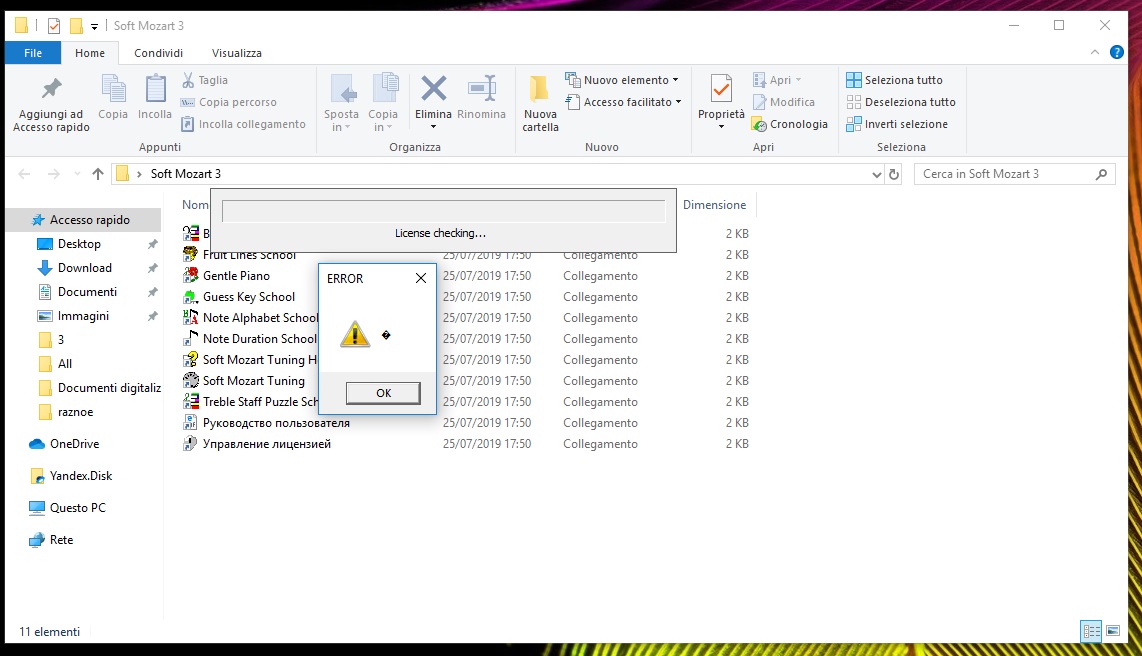Click Inverti selezione
The image size is (1142, 656).
[897, 124]
